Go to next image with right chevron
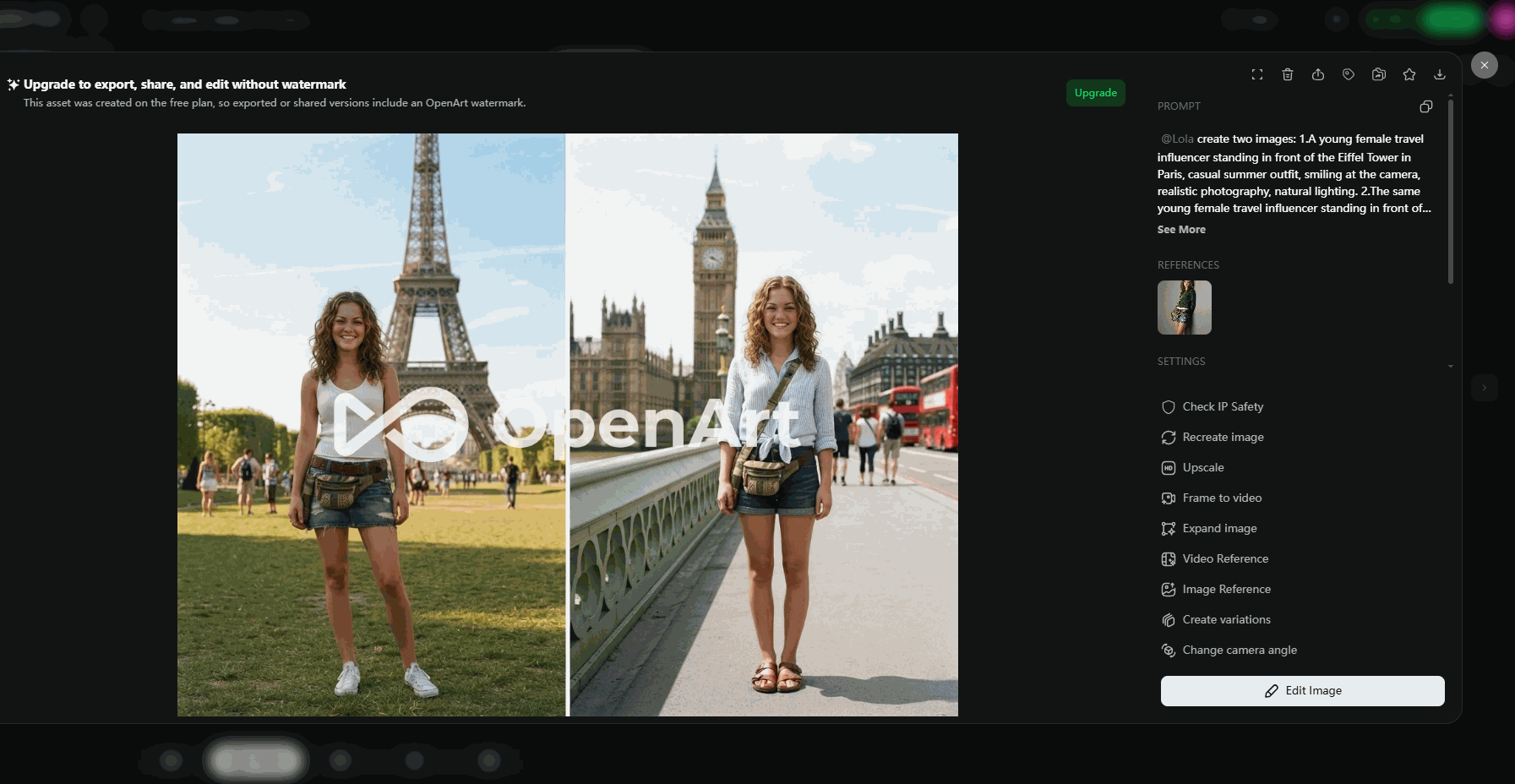Viewport: 1515px width, 784px height. pyautogui.click(x=1485, y=388)
